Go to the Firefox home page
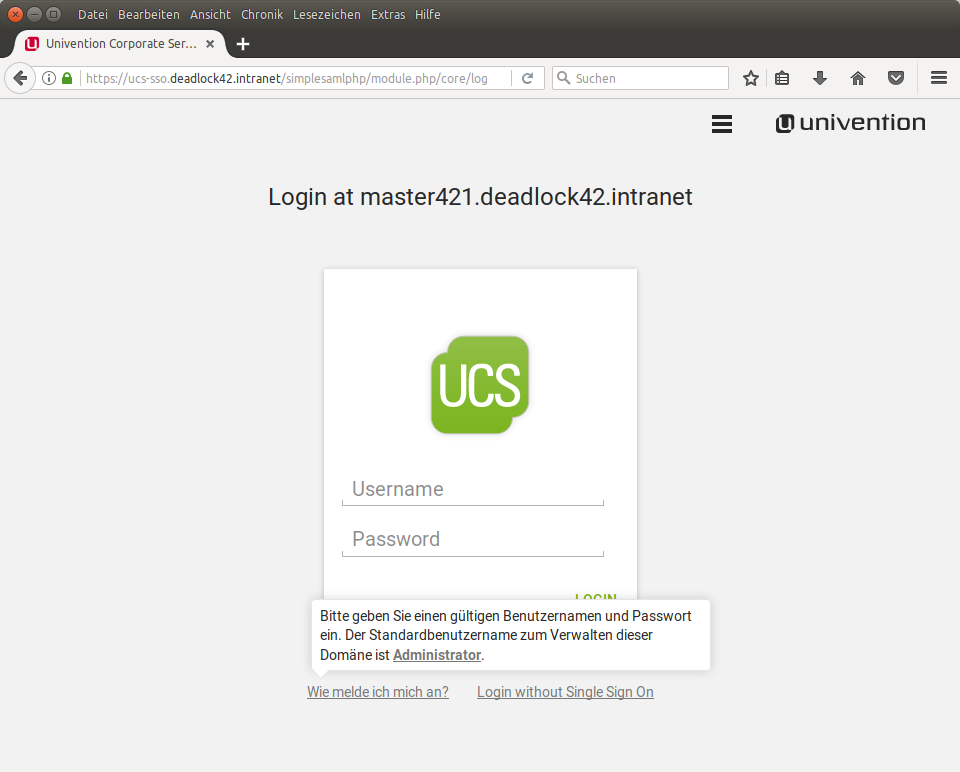The image size is (960, 772). [x=857, y=78]
